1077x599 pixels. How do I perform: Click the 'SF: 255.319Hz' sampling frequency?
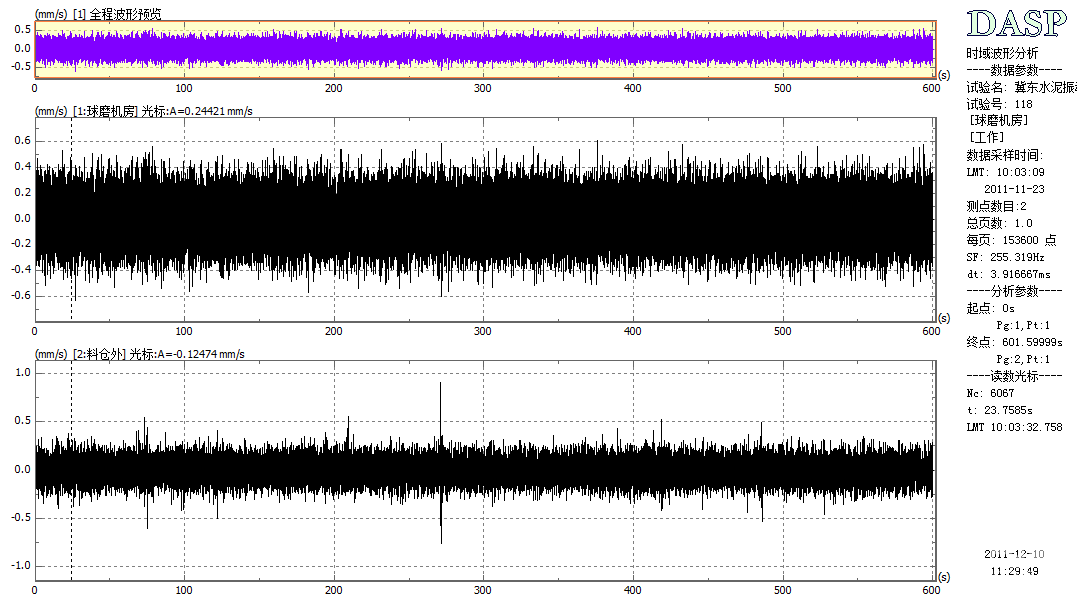[1006, 257]
